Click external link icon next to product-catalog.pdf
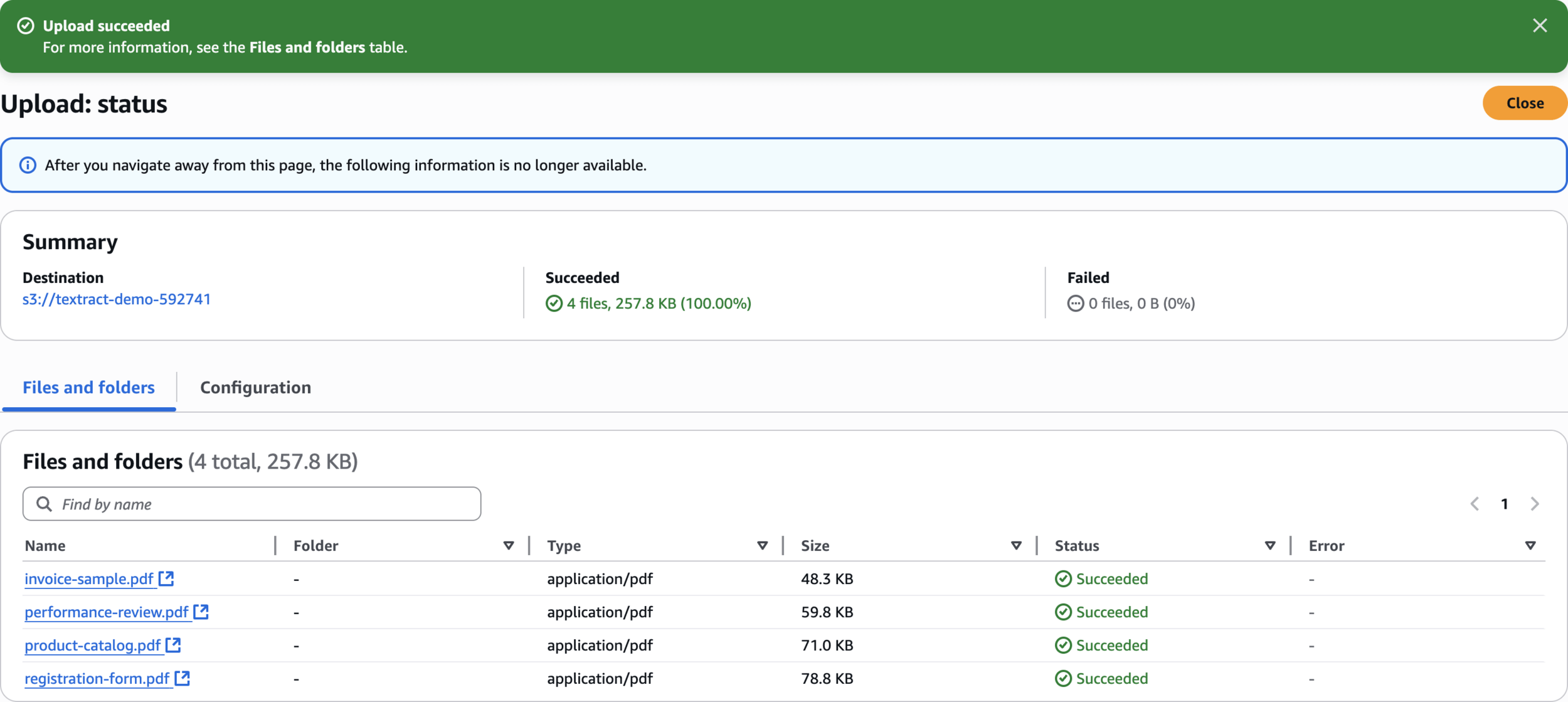Viewport: 1568px width, 702px height. (174, 645)
